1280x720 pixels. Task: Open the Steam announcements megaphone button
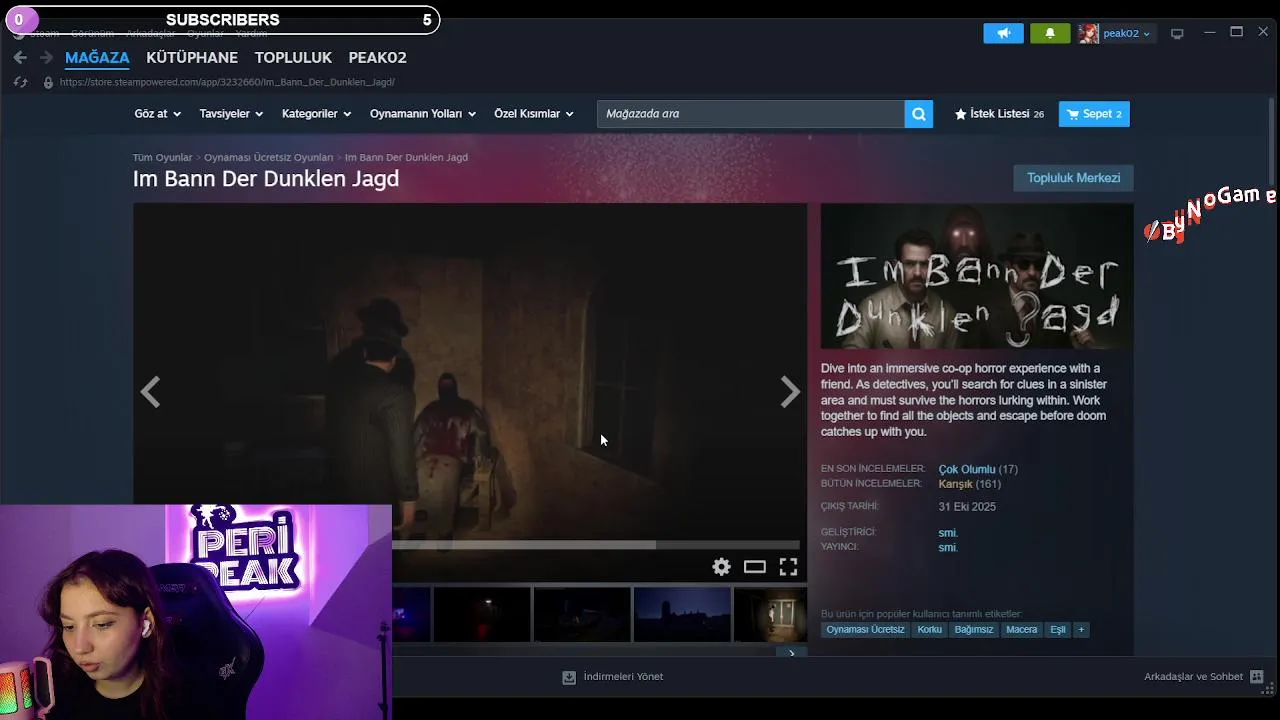(x=1003, y=33)
